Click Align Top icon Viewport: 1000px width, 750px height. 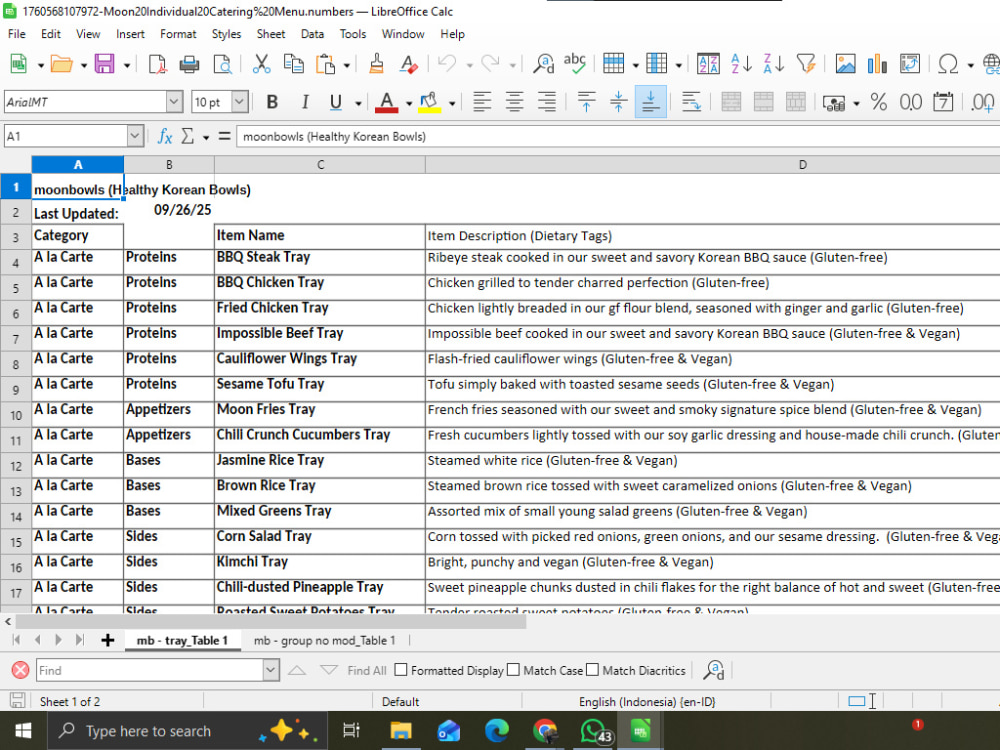coord(586,101)
